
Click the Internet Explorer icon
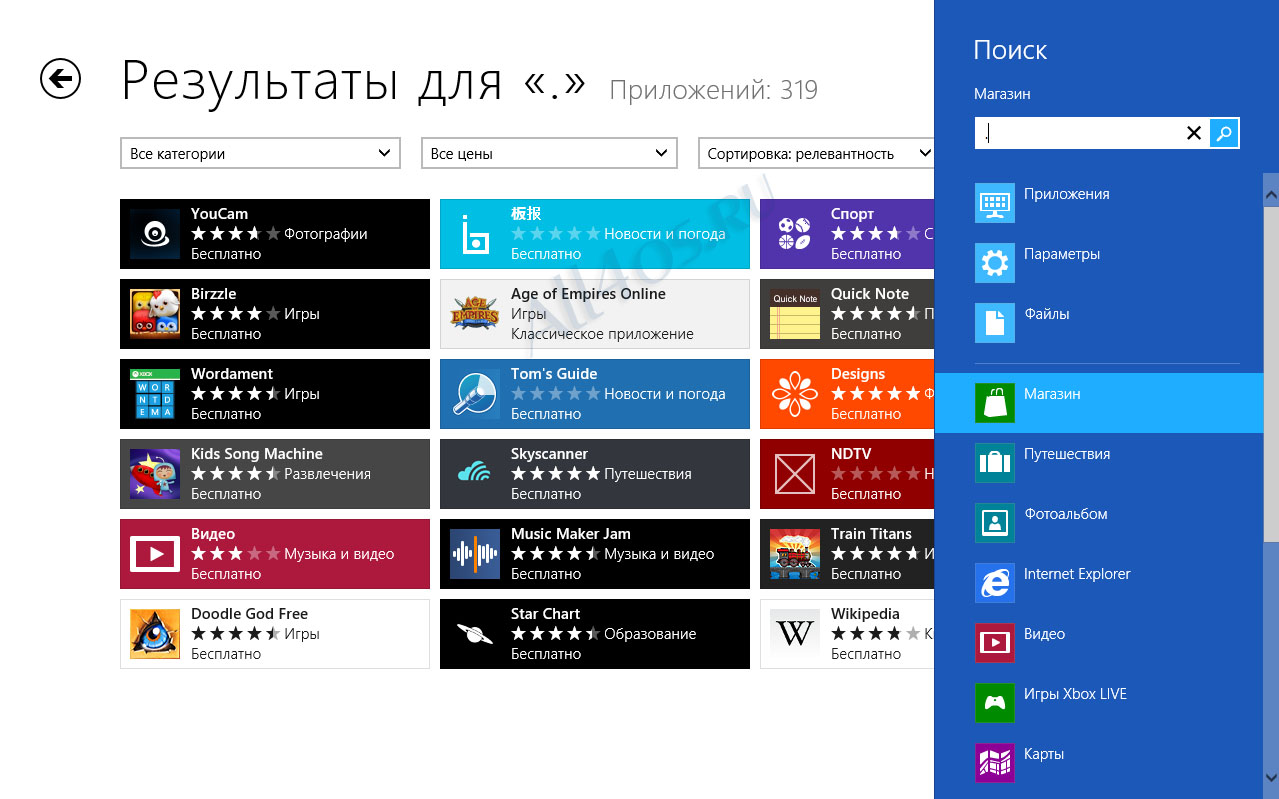(x=994, y=583)
